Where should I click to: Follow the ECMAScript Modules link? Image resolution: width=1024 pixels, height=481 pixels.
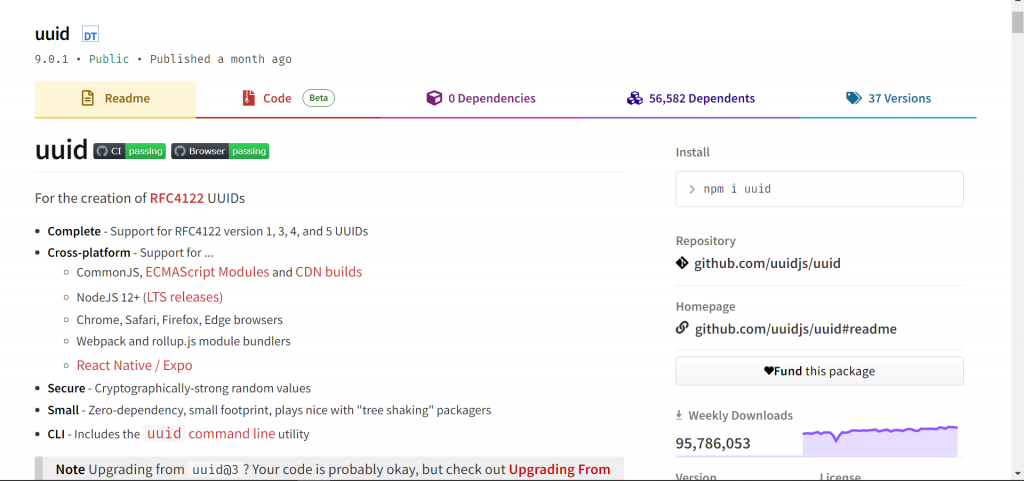point(207,272)
